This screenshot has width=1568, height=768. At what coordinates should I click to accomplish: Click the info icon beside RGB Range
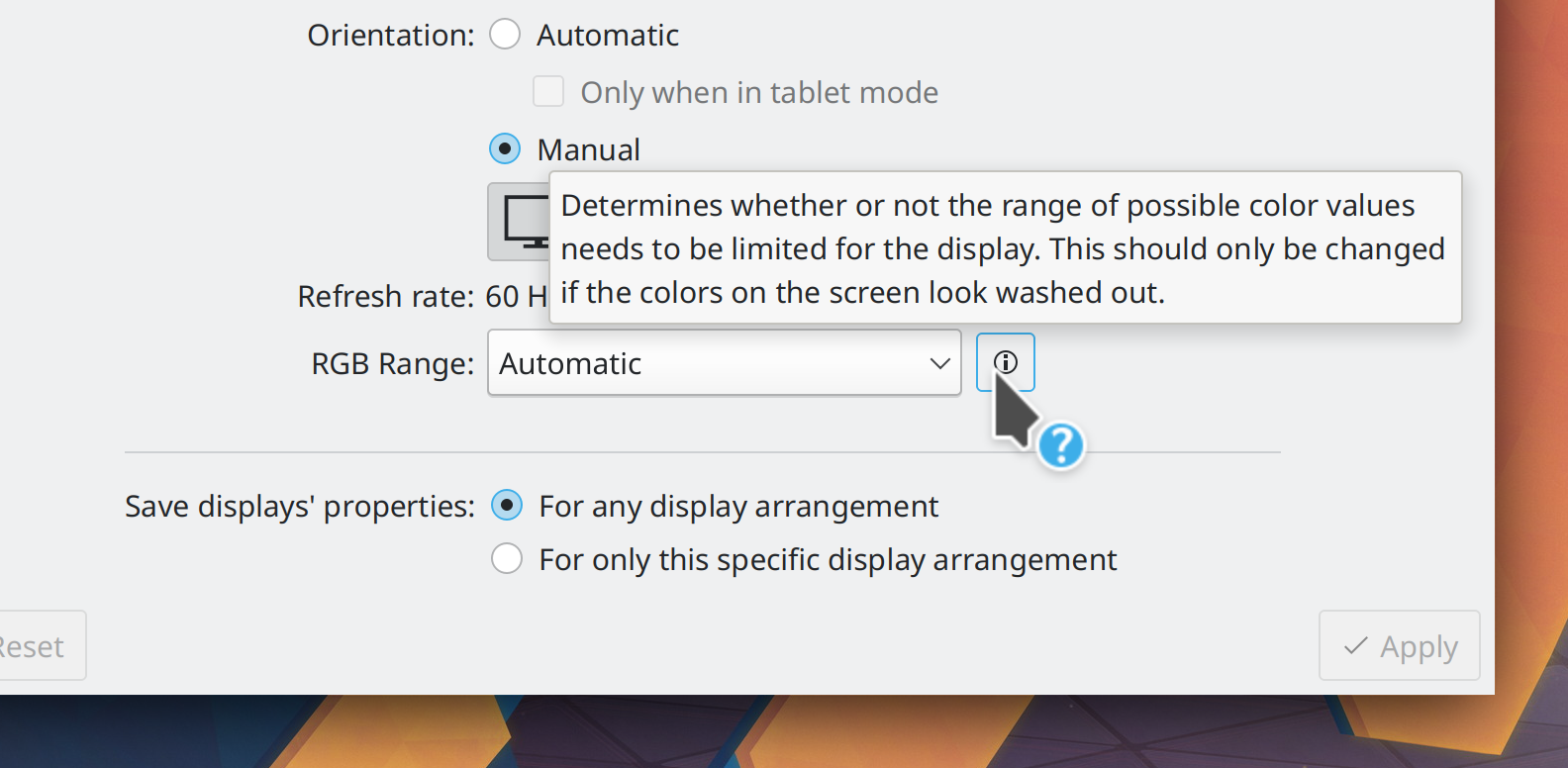[1005, 362]
